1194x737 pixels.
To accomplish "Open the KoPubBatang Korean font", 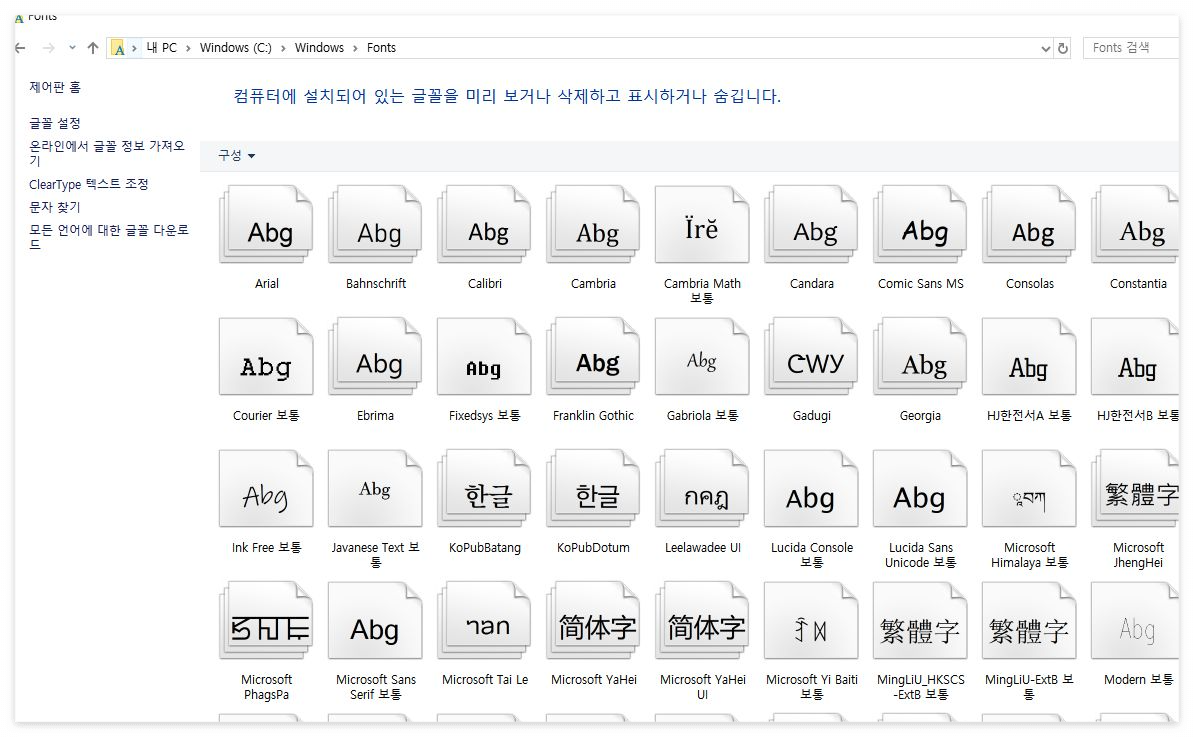I will pos(484,489).
